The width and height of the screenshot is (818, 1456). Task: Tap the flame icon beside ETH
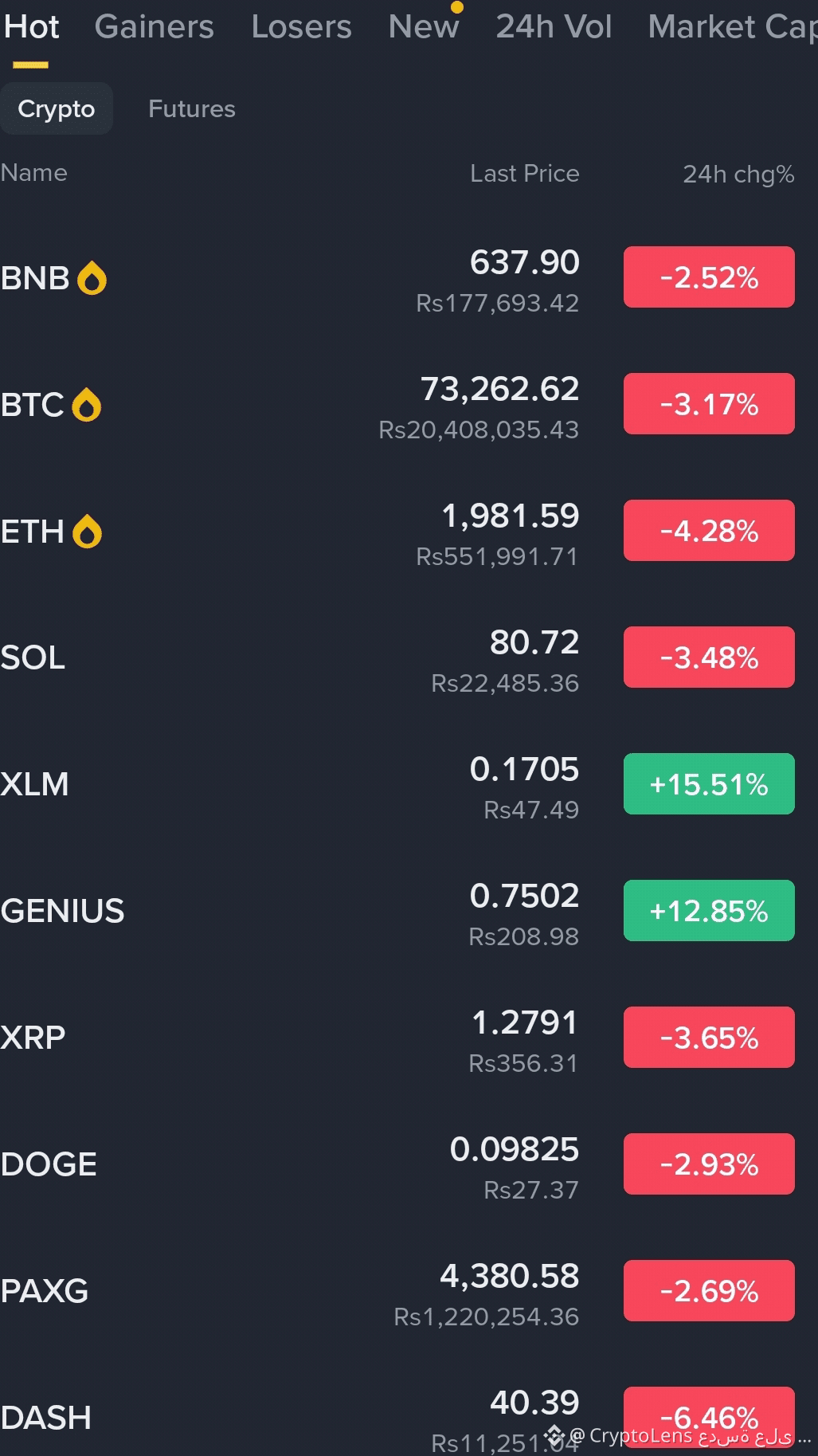point(87,532)
